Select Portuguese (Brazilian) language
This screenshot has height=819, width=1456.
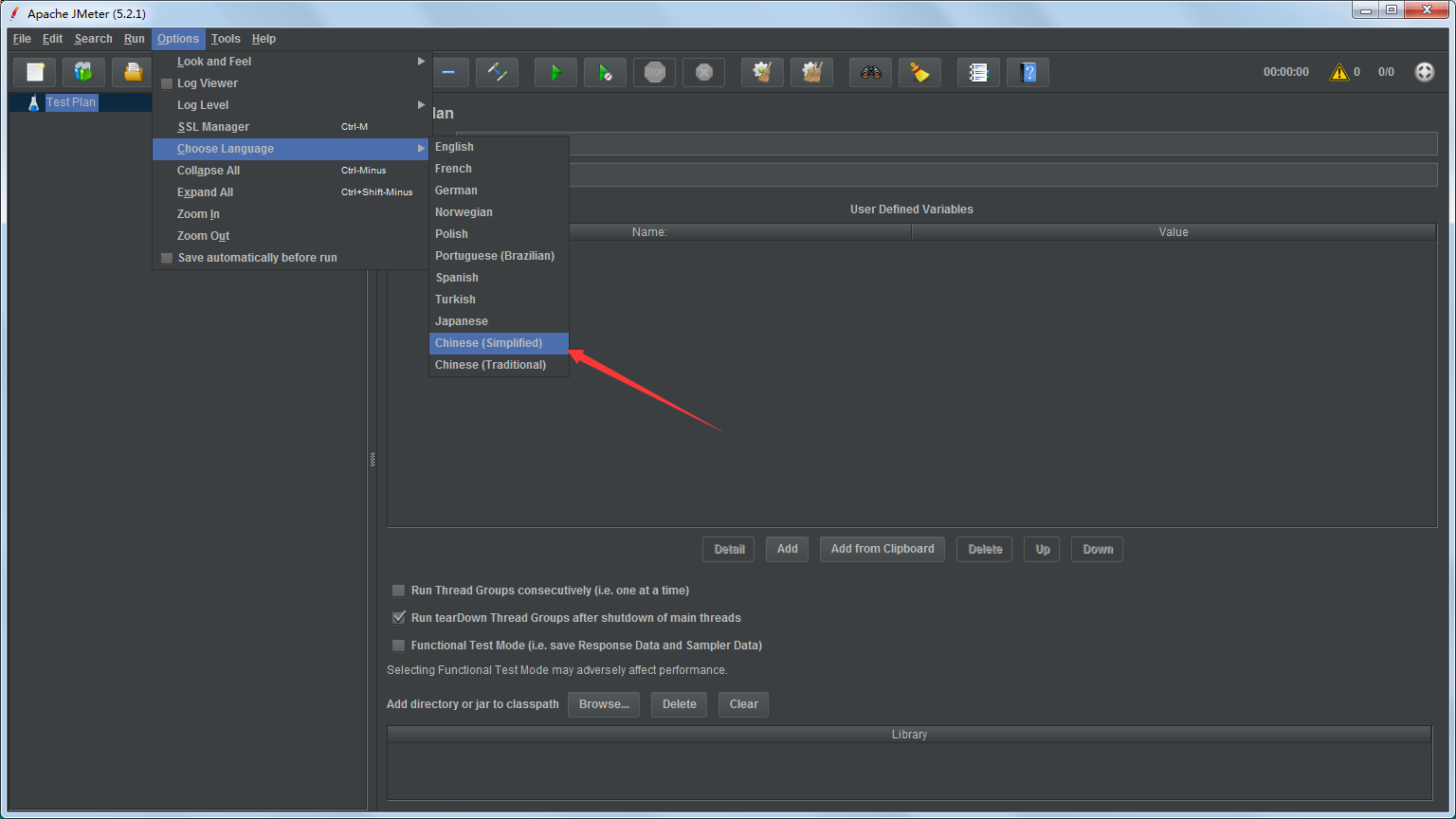(499, 256)
